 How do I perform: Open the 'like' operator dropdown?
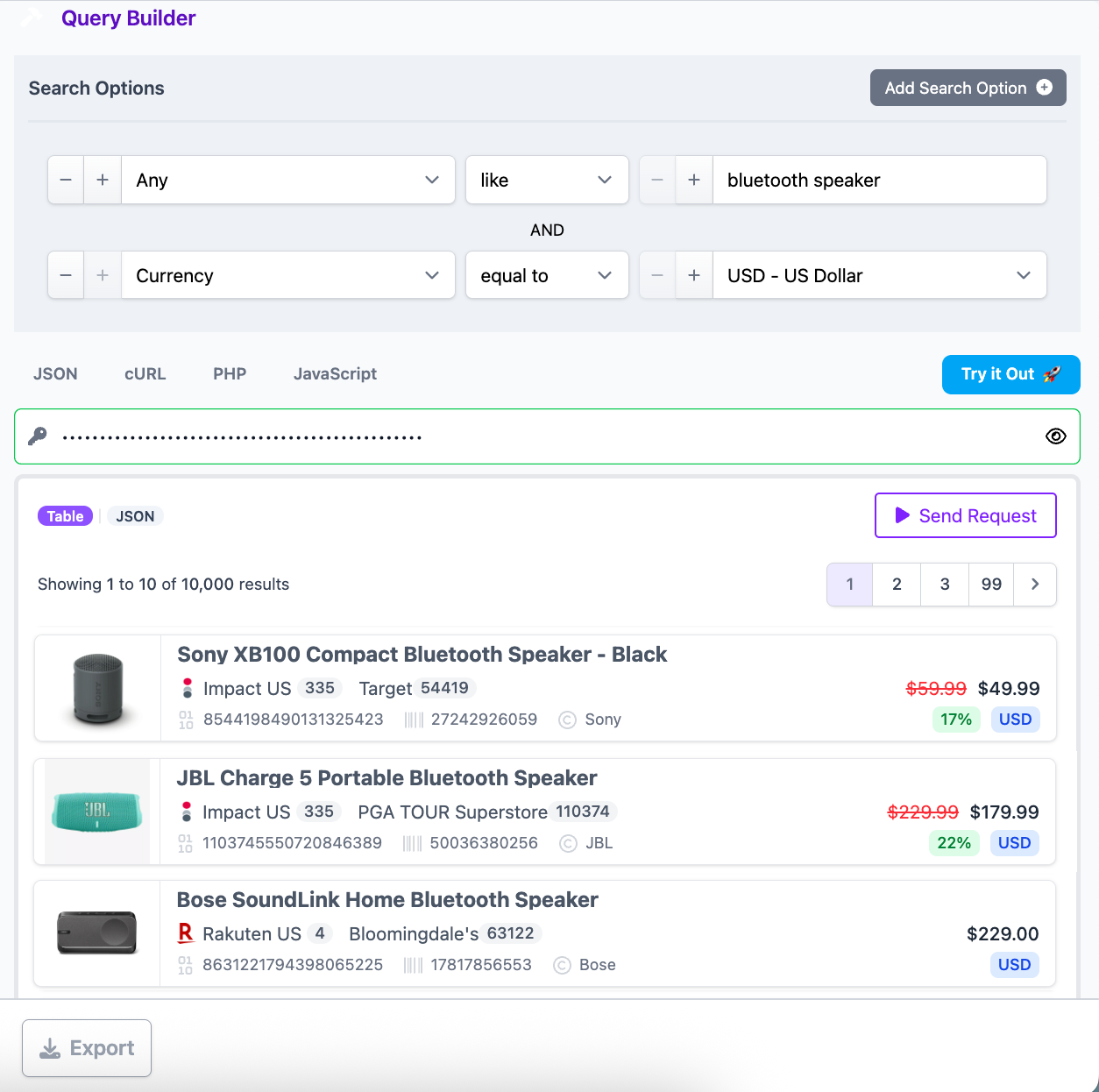coord(547,180)
